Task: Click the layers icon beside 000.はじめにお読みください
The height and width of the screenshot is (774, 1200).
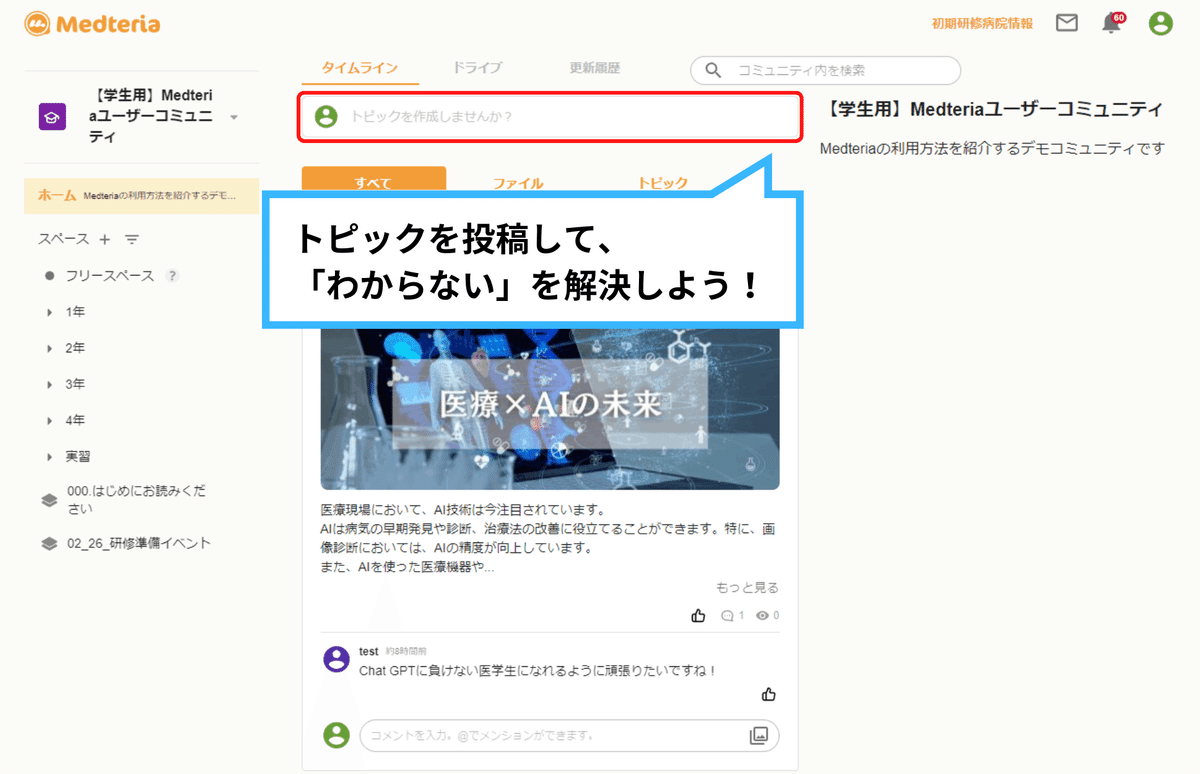Action: coord(49,500)
